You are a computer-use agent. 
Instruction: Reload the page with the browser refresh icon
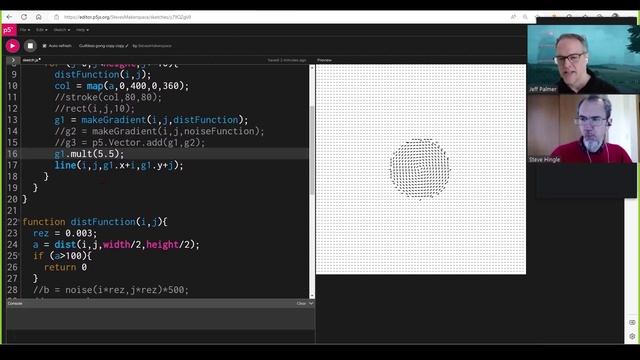(x=24, y=17)
